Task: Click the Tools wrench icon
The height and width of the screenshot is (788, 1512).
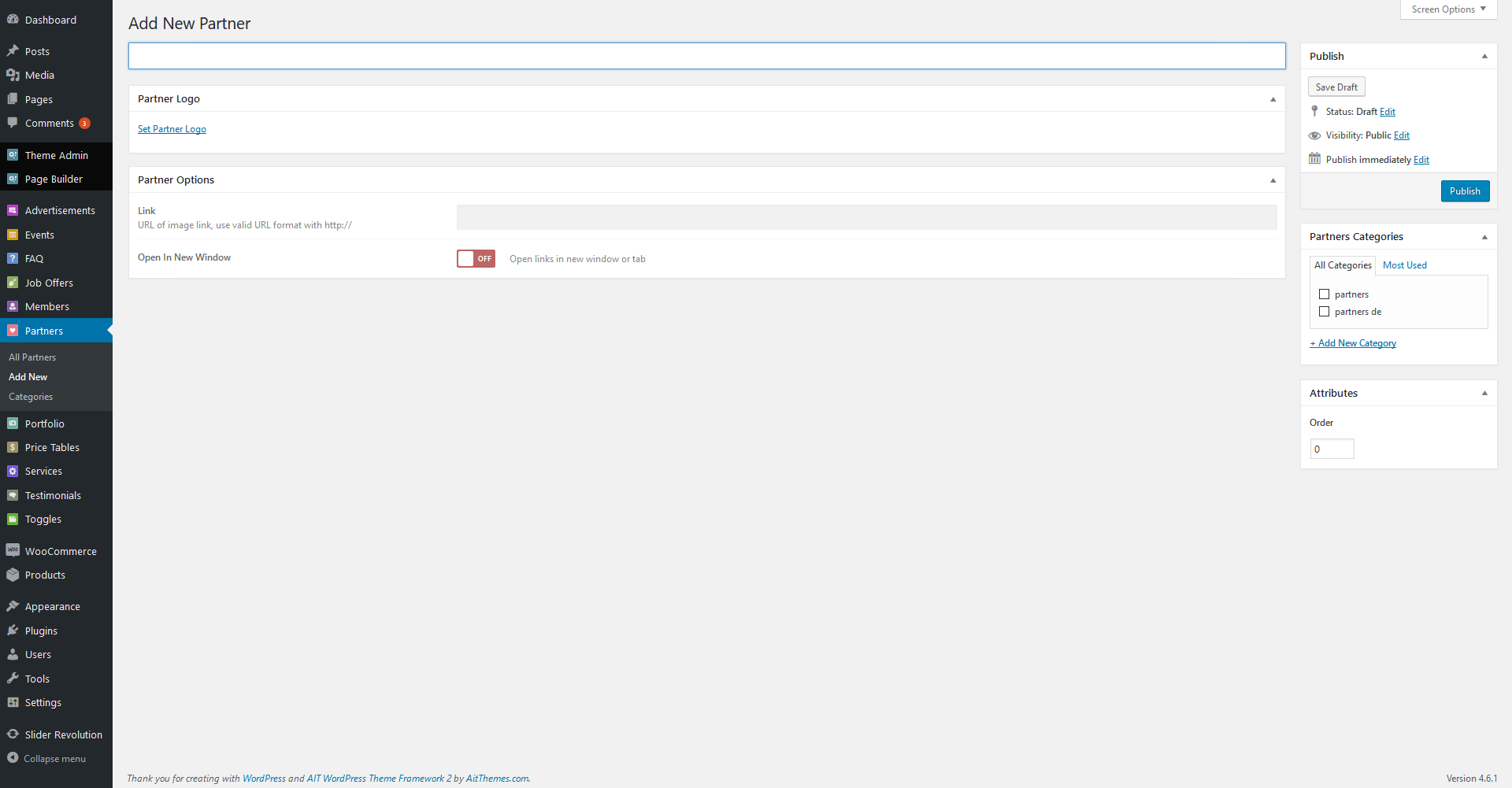Action: [13, 679]
